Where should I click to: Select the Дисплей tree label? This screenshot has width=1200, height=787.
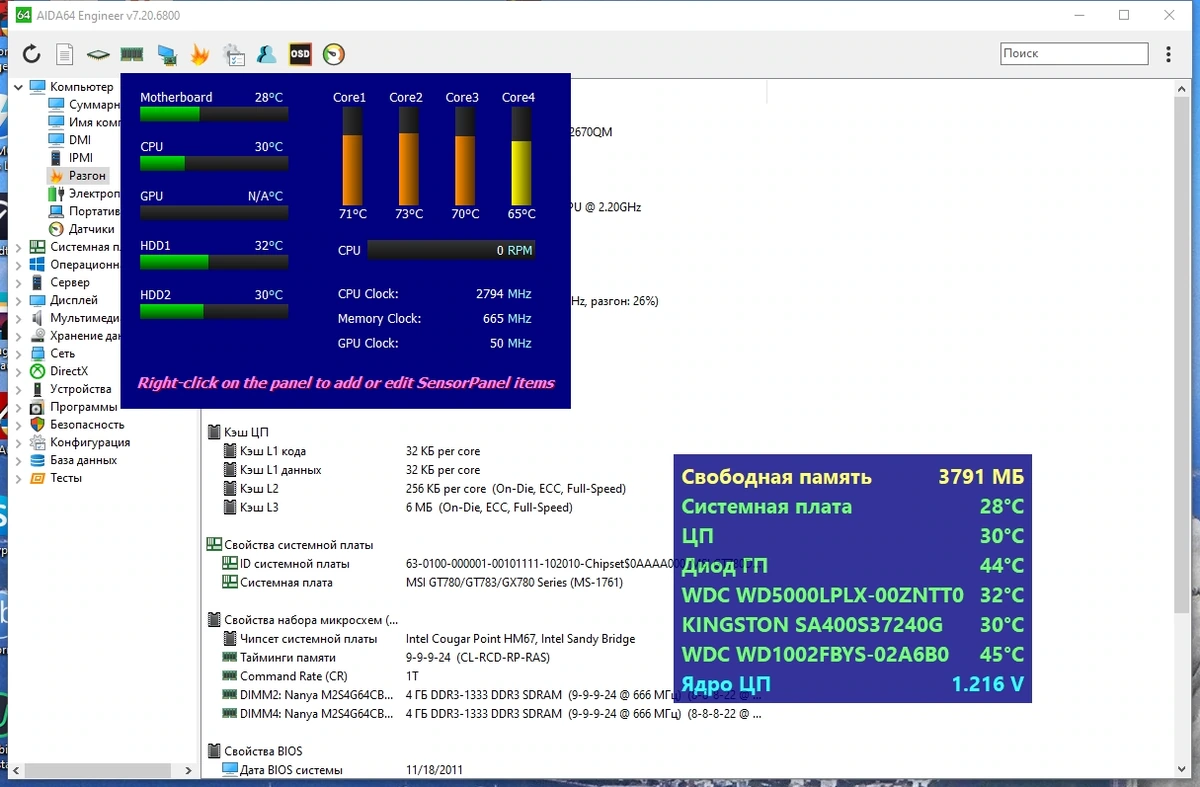coord(74,300)
